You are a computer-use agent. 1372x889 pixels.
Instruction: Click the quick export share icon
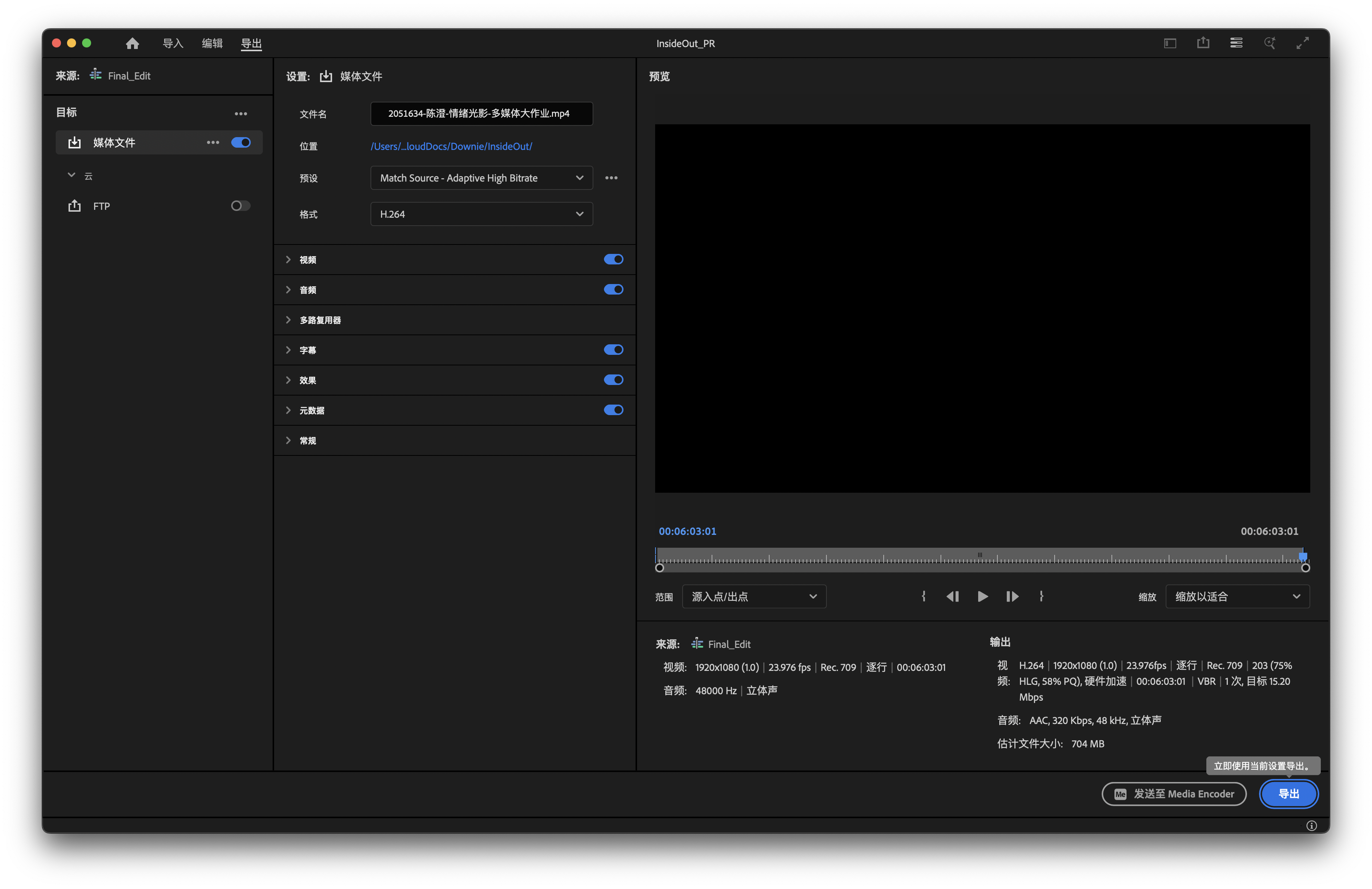[1203, 43]
